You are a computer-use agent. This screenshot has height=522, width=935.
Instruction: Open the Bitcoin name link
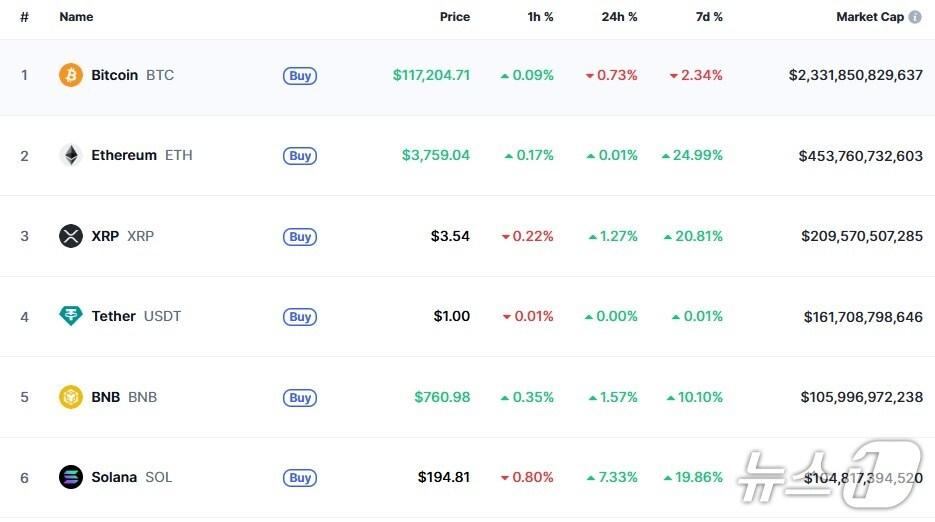(115, 75)
